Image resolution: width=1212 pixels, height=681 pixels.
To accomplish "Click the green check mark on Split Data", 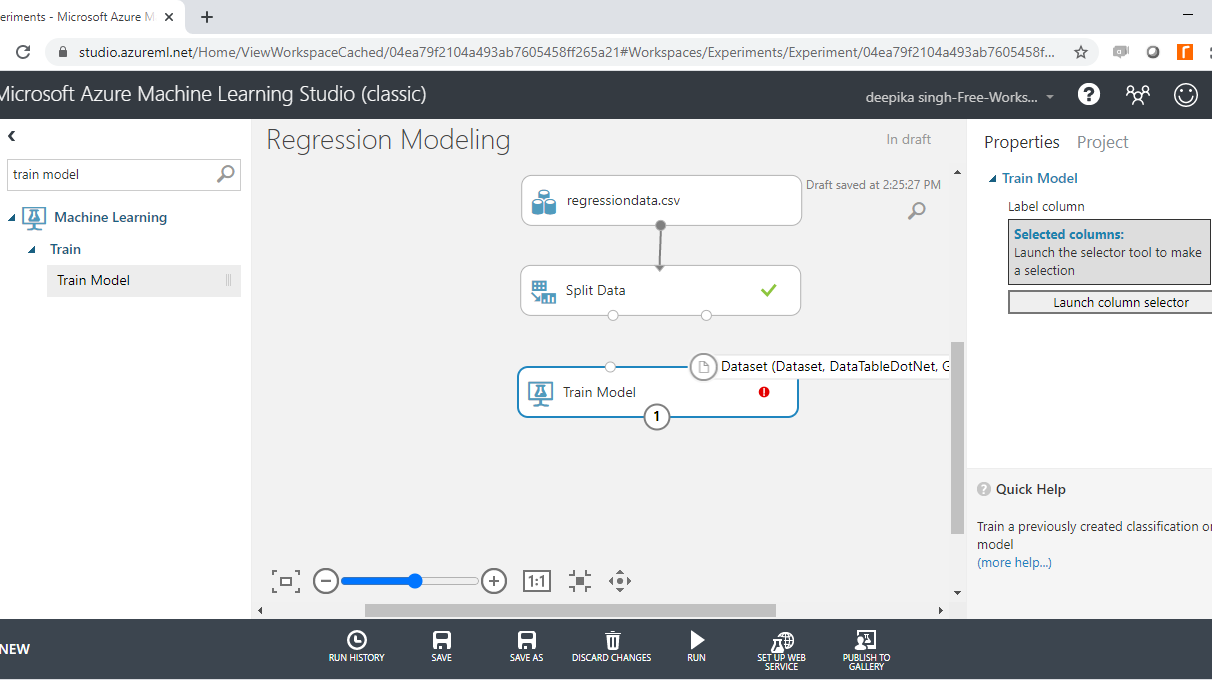I will pos(768,290).
